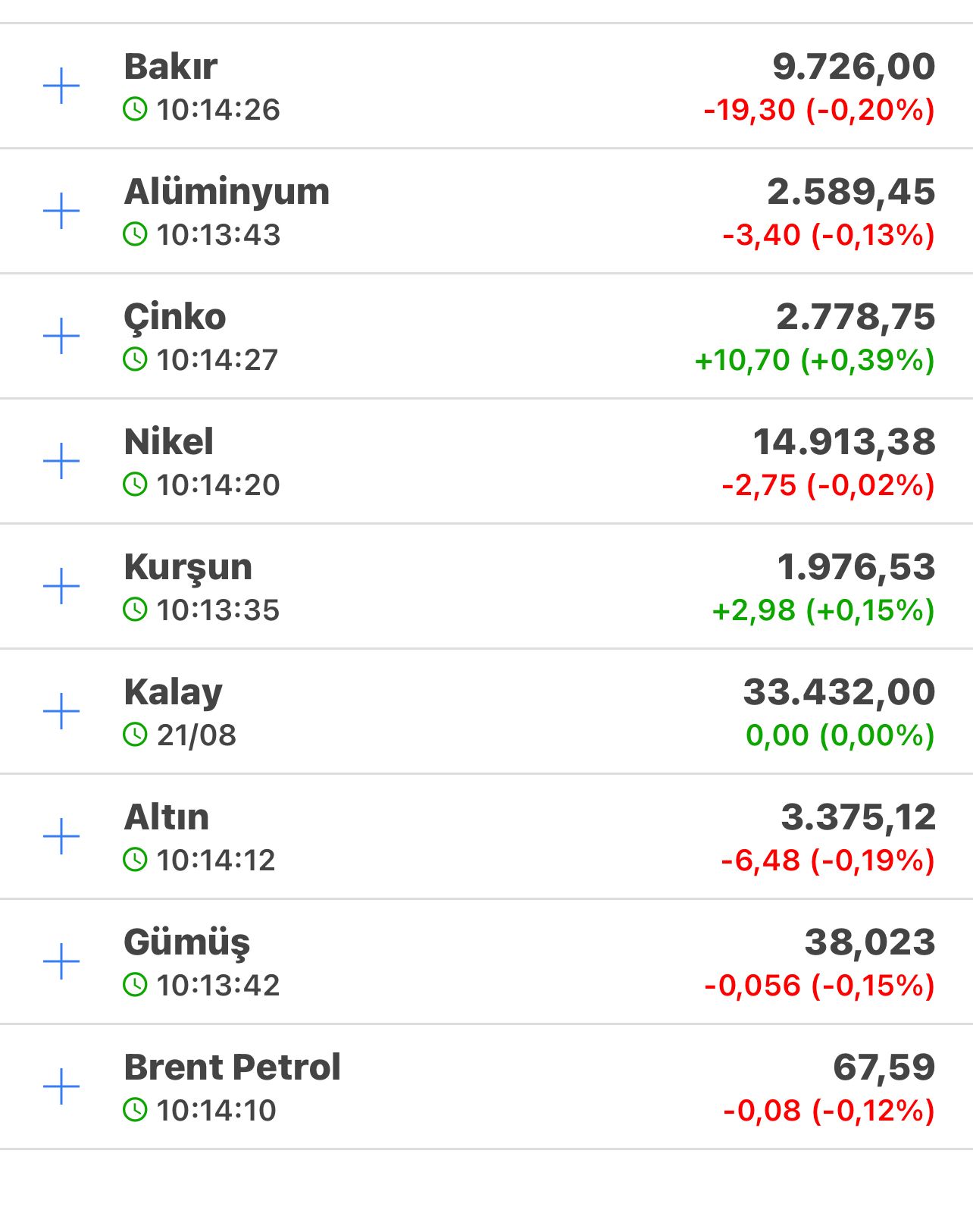Tap the plus icon beside Çinko
Screen dimensions: 973x1232
pos(61,336)
